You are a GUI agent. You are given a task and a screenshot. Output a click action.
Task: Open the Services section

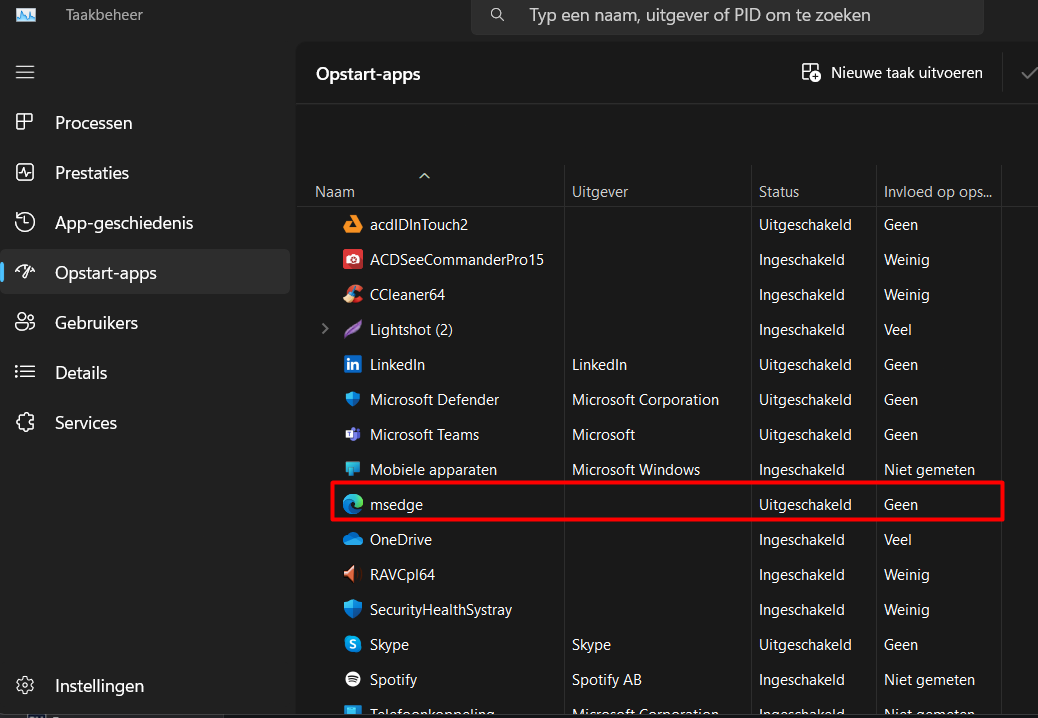85,423
